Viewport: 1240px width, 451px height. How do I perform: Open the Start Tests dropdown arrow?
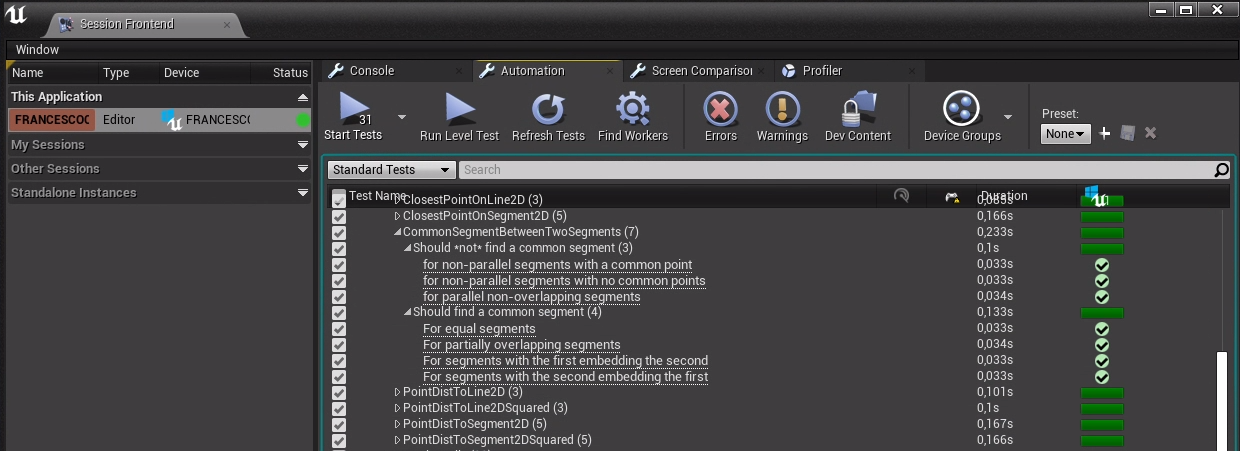[x=402, y=117]
